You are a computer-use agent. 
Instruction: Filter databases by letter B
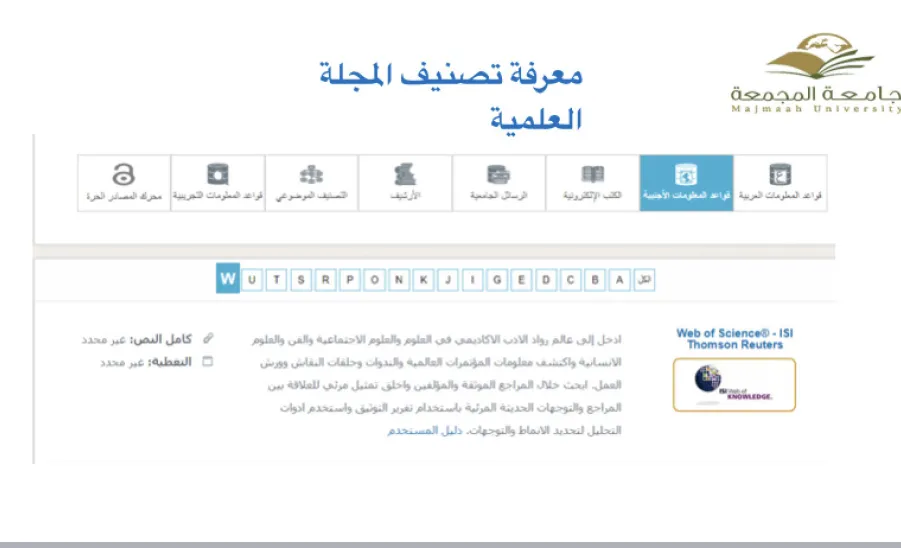(595, 280)
